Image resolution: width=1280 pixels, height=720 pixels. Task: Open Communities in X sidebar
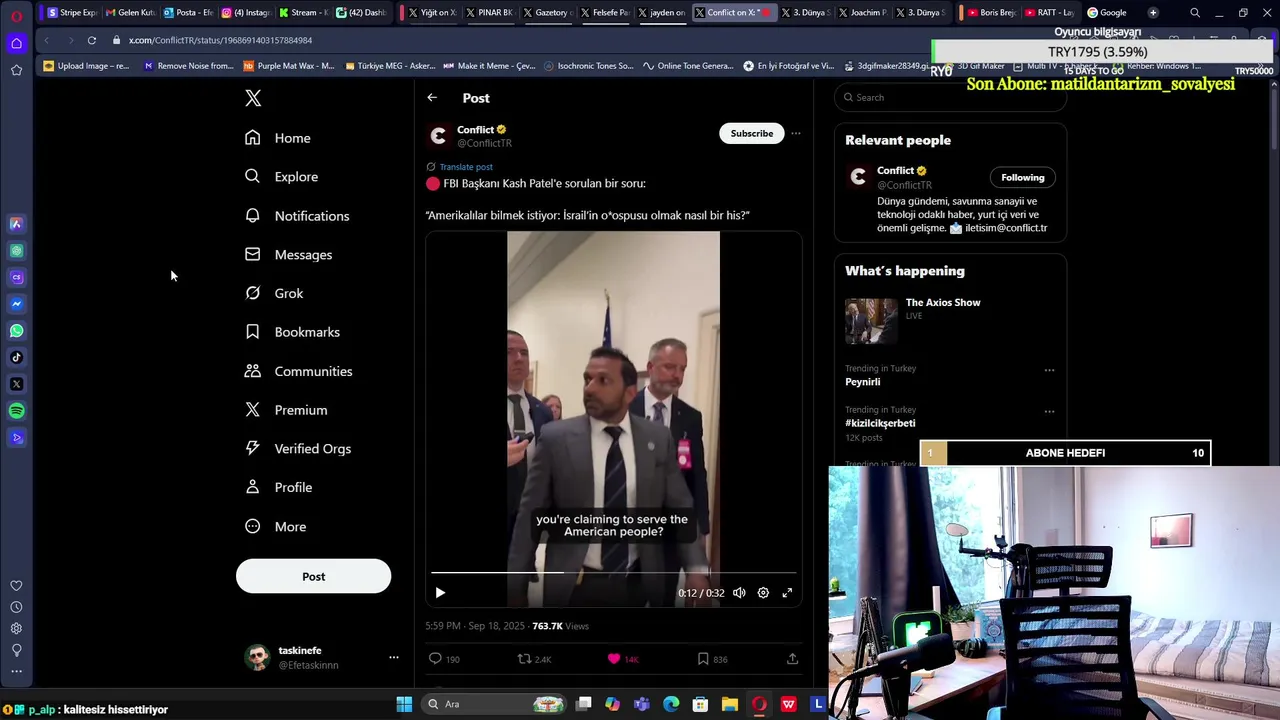point(298,371)
